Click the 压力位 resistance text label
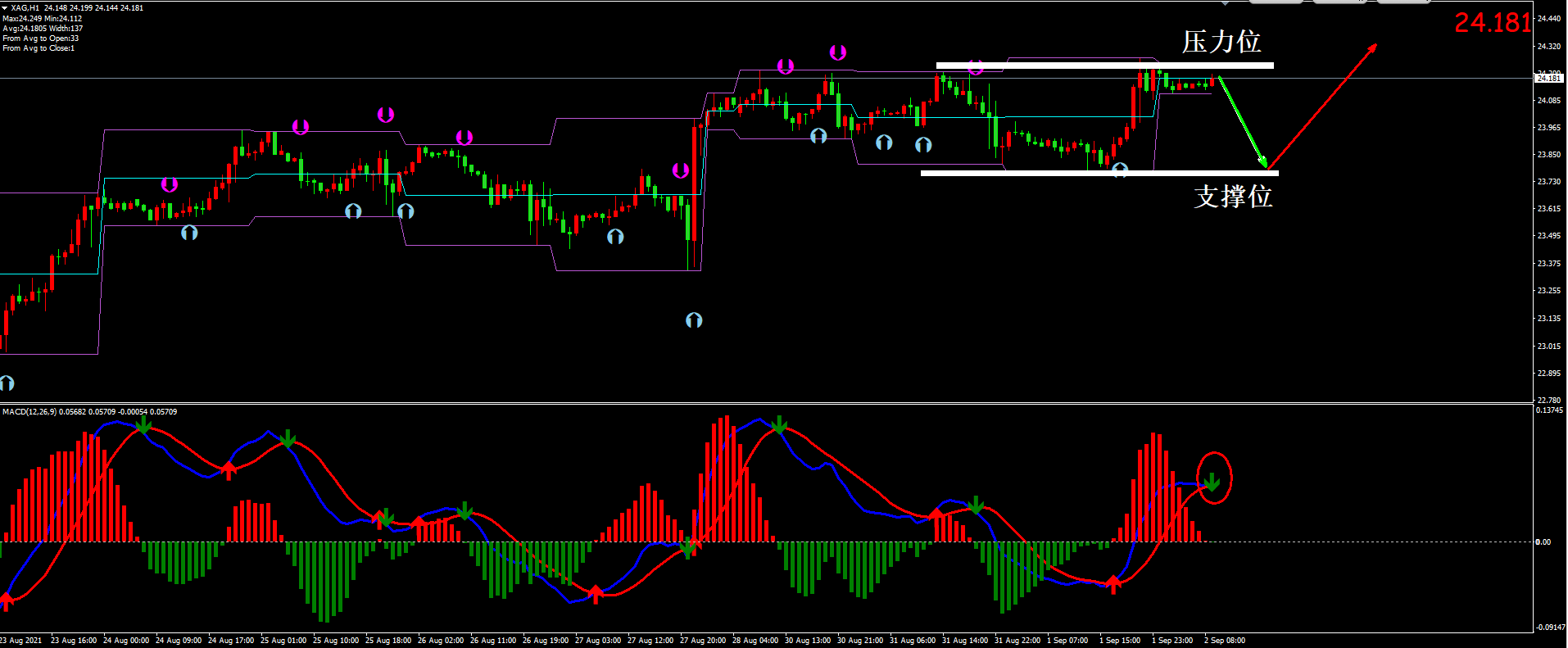The width and height of the screenshot is (1568, 648). (x=1221, y=42)
